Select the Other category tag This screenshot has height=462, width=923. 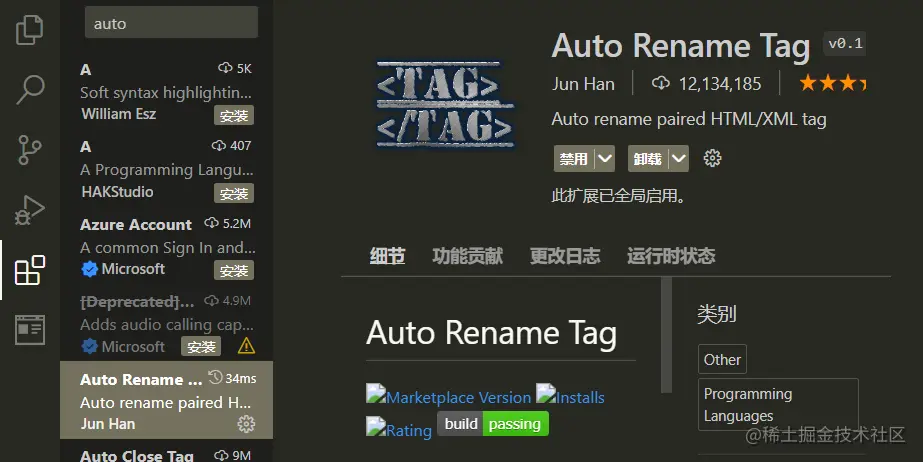[722, 360]
